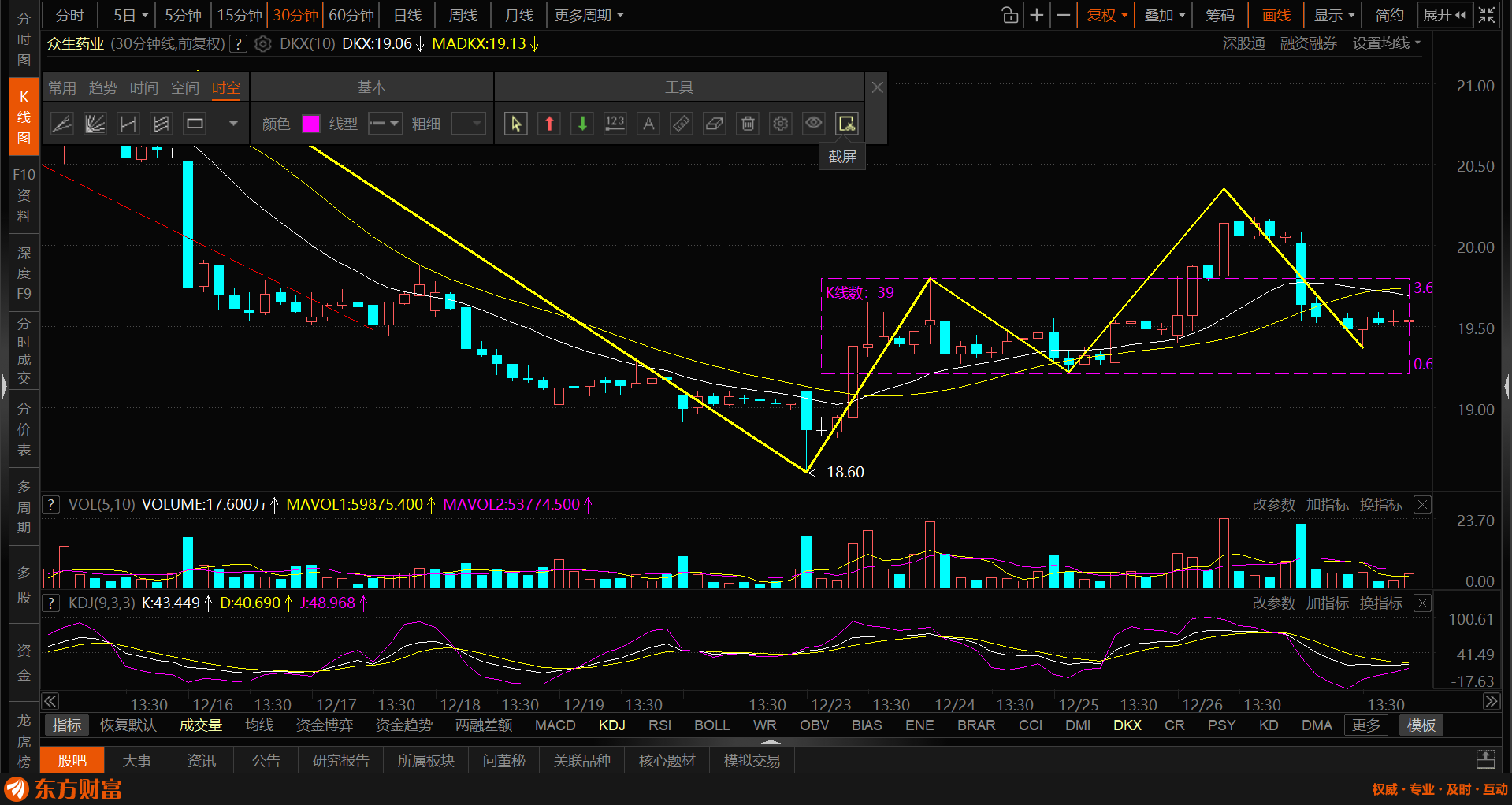Viewport: 1512px width, 805px height.
Task: Select the eraser tool
Action: tap(715, 124)
